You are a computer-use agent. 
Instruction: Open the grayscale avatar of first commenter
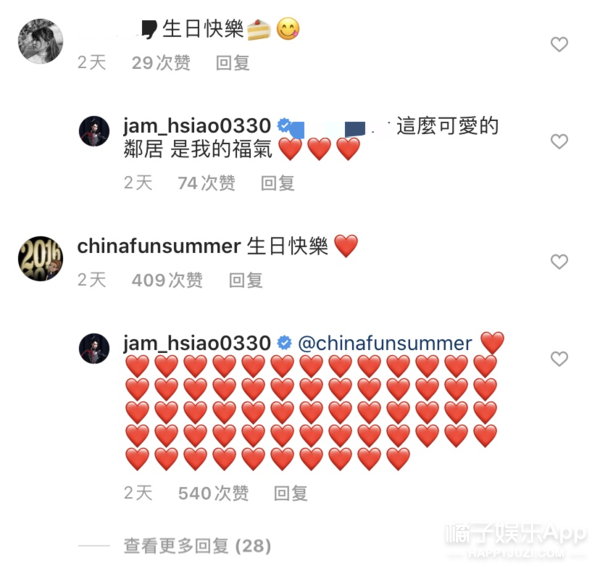click(x=41, y=41)
